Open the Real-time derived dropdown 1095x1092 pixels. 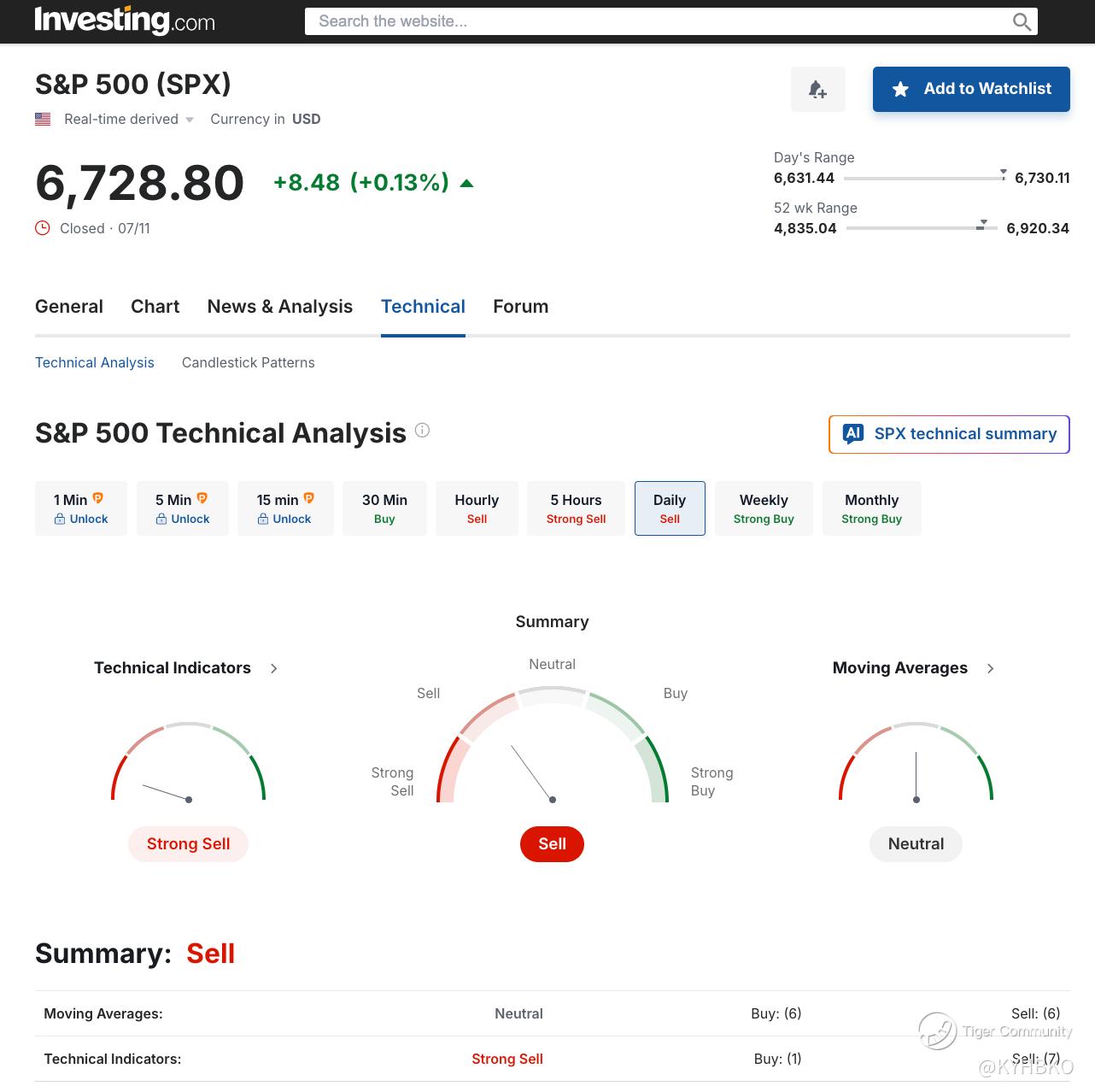click(129, 119)
